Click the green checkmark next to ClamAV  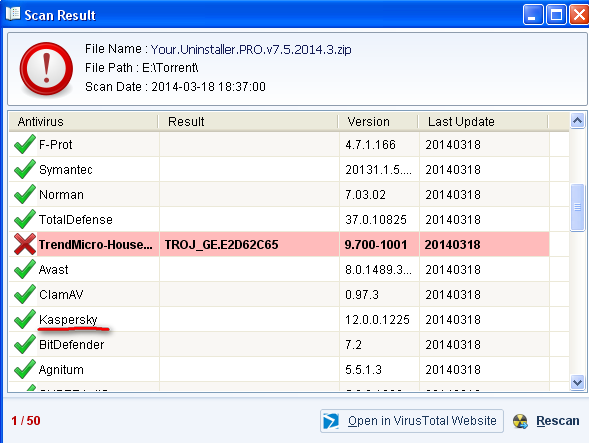[x=25, y=294]
